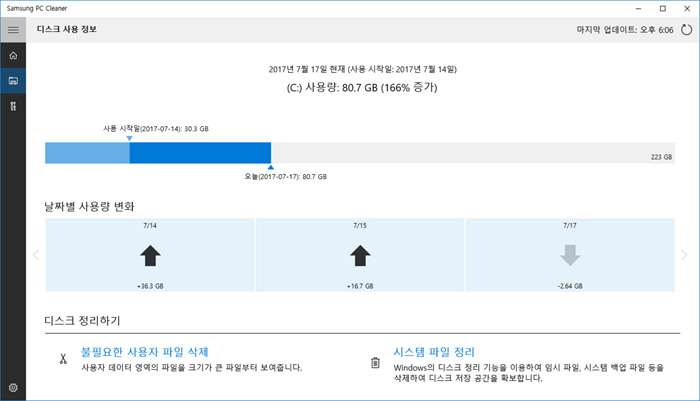Go to the Home page in sidebar
The image size is (700, 401).
13,55
